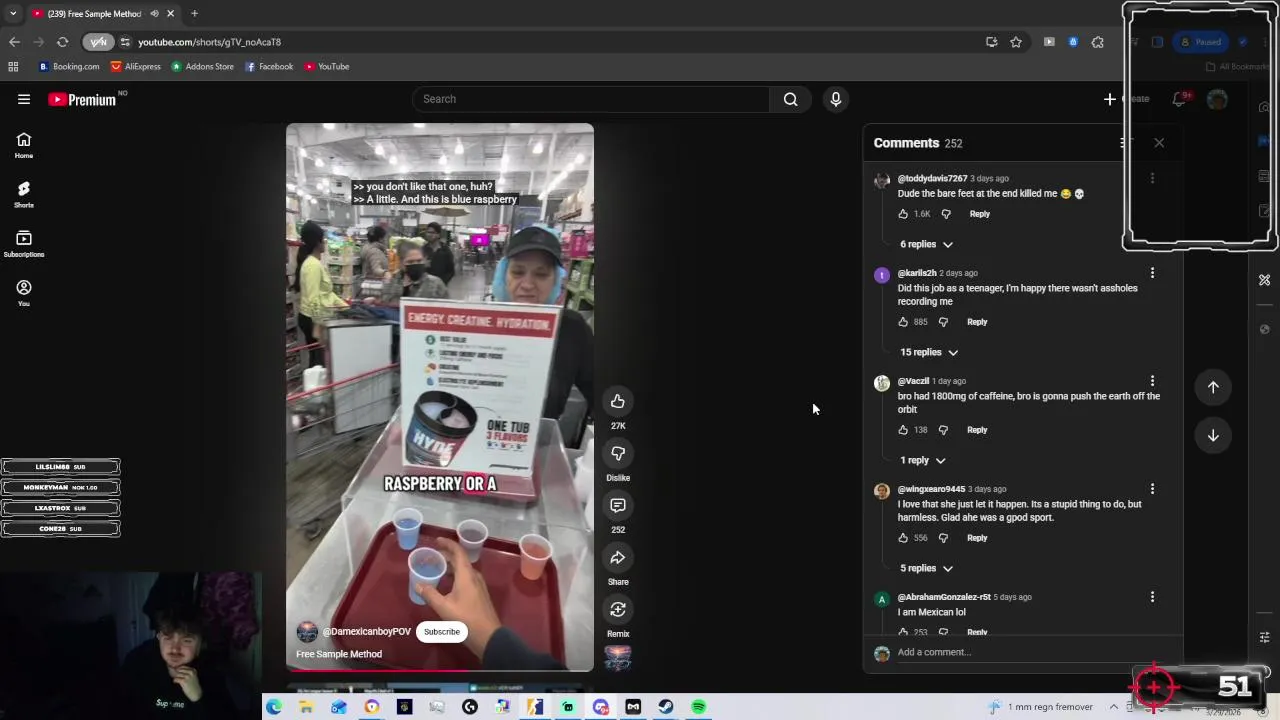
Task: Click the YouTube Premium logo
Action: [x=82, y=99]
